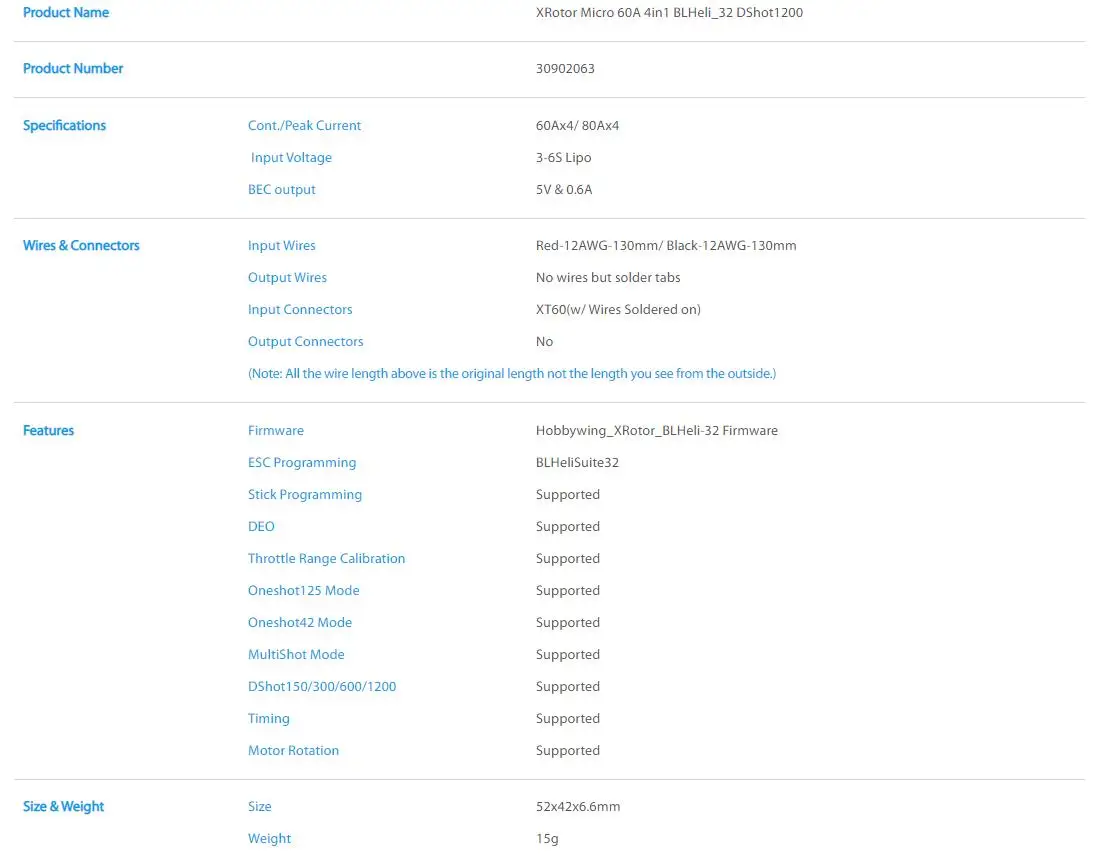Click the 'Size' label
Screen dimensions: 1093x854
point(259,807)
